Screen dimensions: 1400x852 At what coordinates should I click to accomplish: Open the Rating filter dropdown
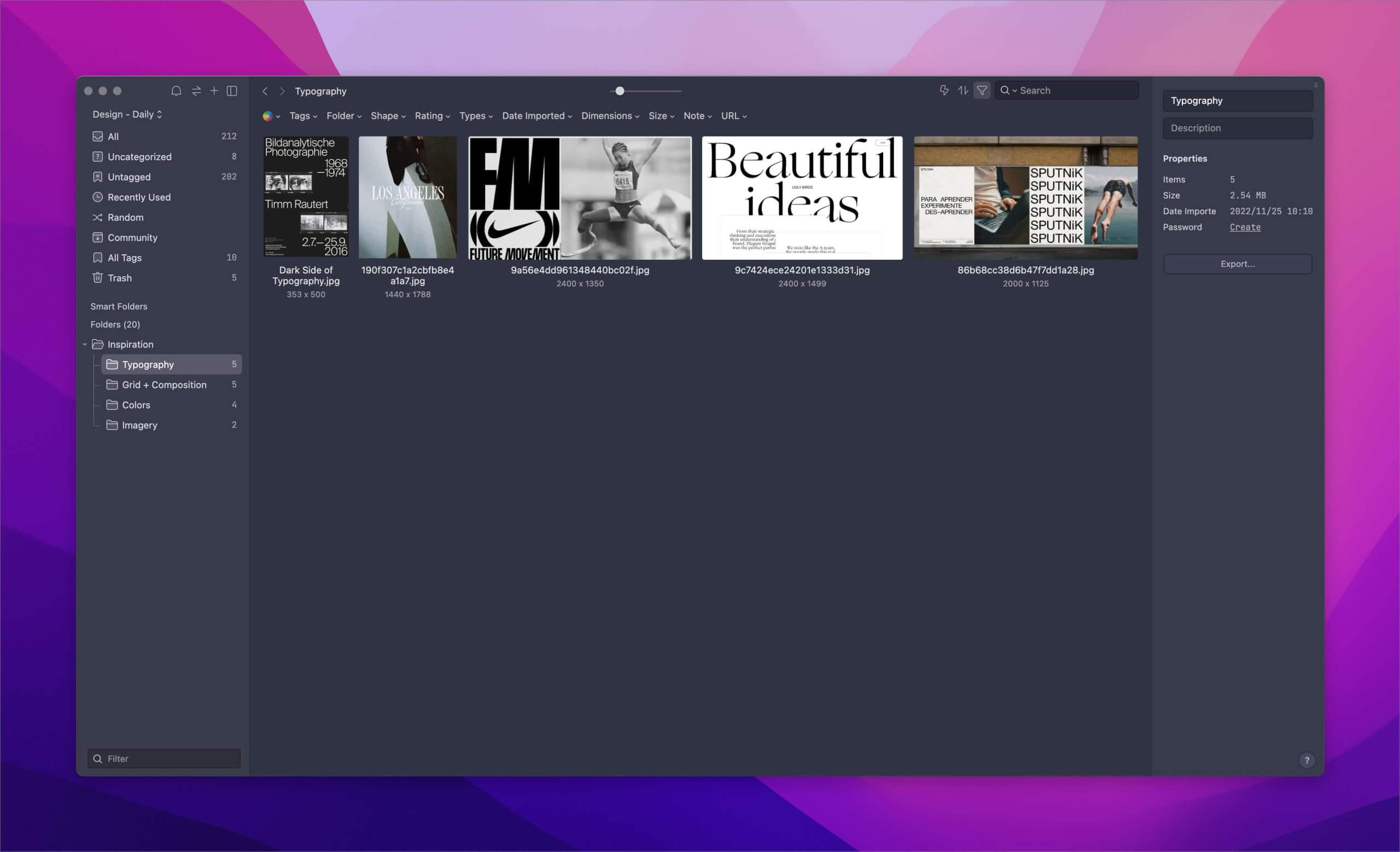click(x=432, y=116)
